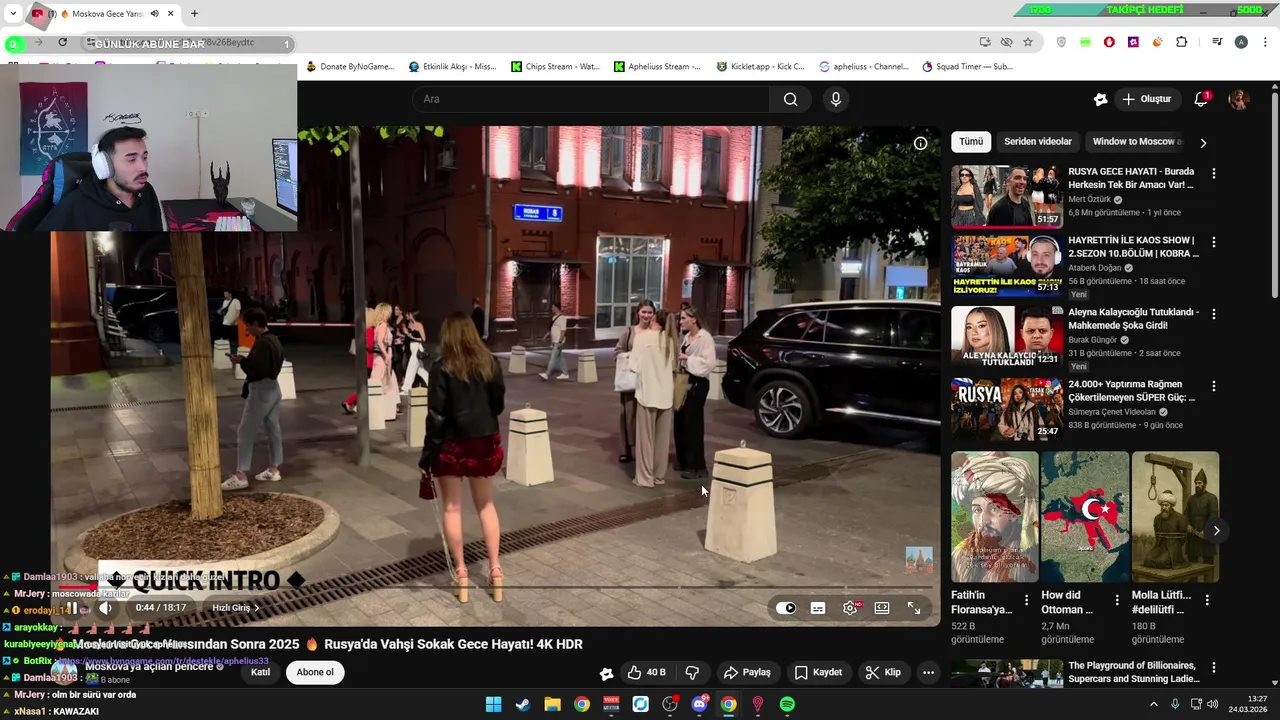Reload the page in Chrome

tap(62, 42)
